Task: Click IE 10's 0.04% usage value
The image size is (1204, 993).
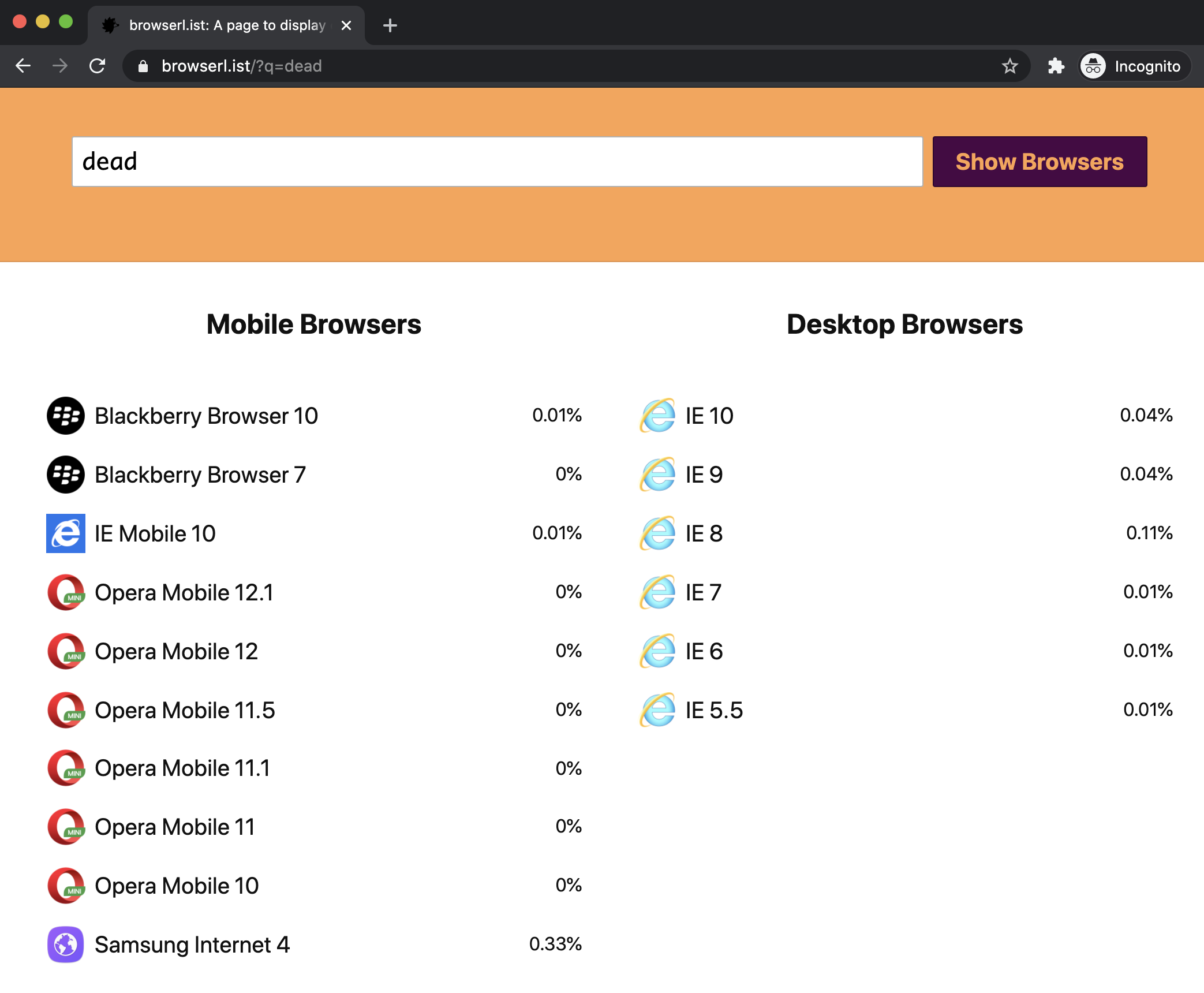Action: 1146,415
